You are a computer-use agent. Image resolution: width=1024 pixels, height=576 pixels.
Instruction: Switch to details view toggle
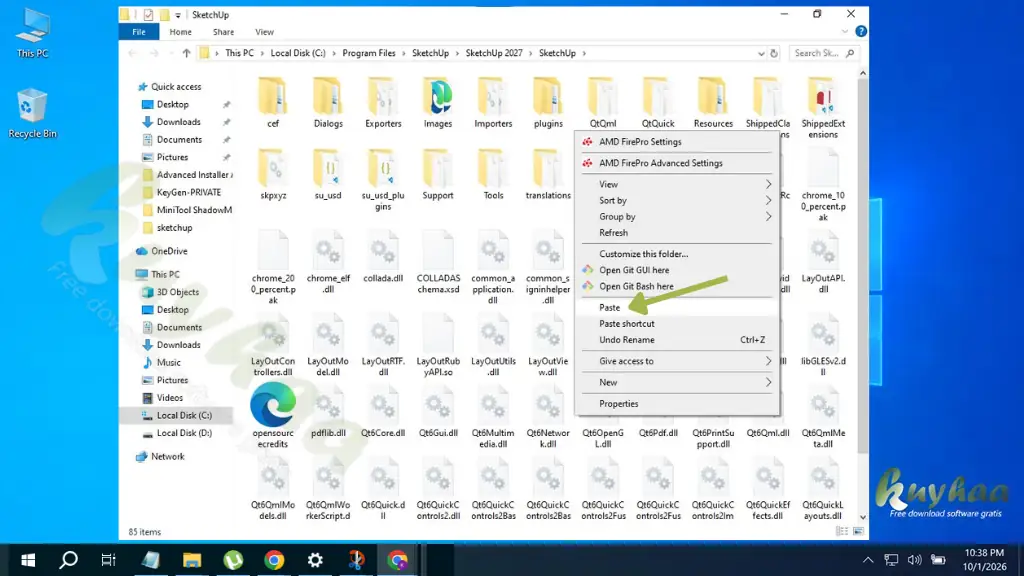(x=842, y=532)
